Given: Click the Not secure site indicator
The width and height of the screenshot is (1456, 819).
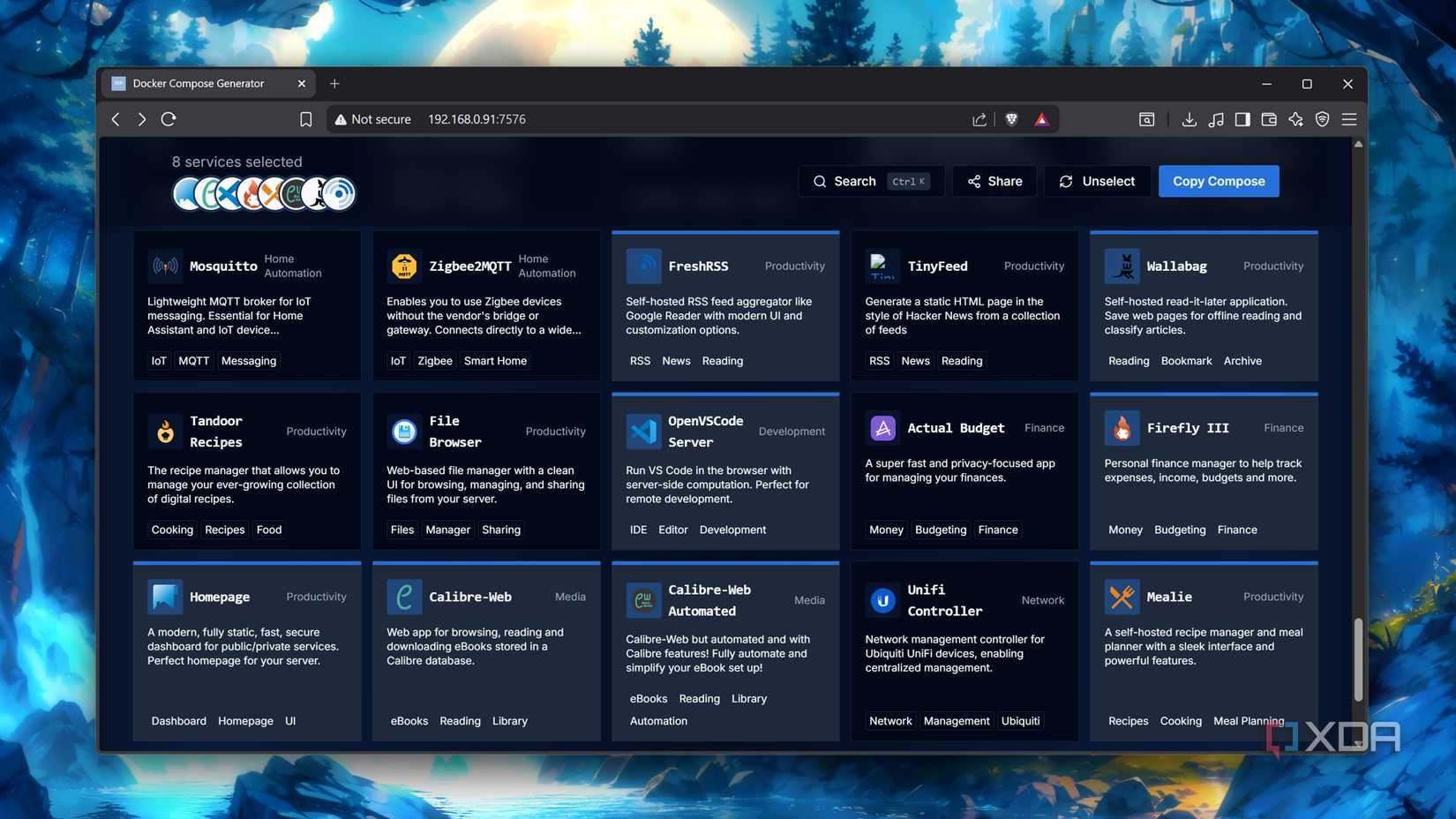Looking at the screenshot, I should coord(372,119).
